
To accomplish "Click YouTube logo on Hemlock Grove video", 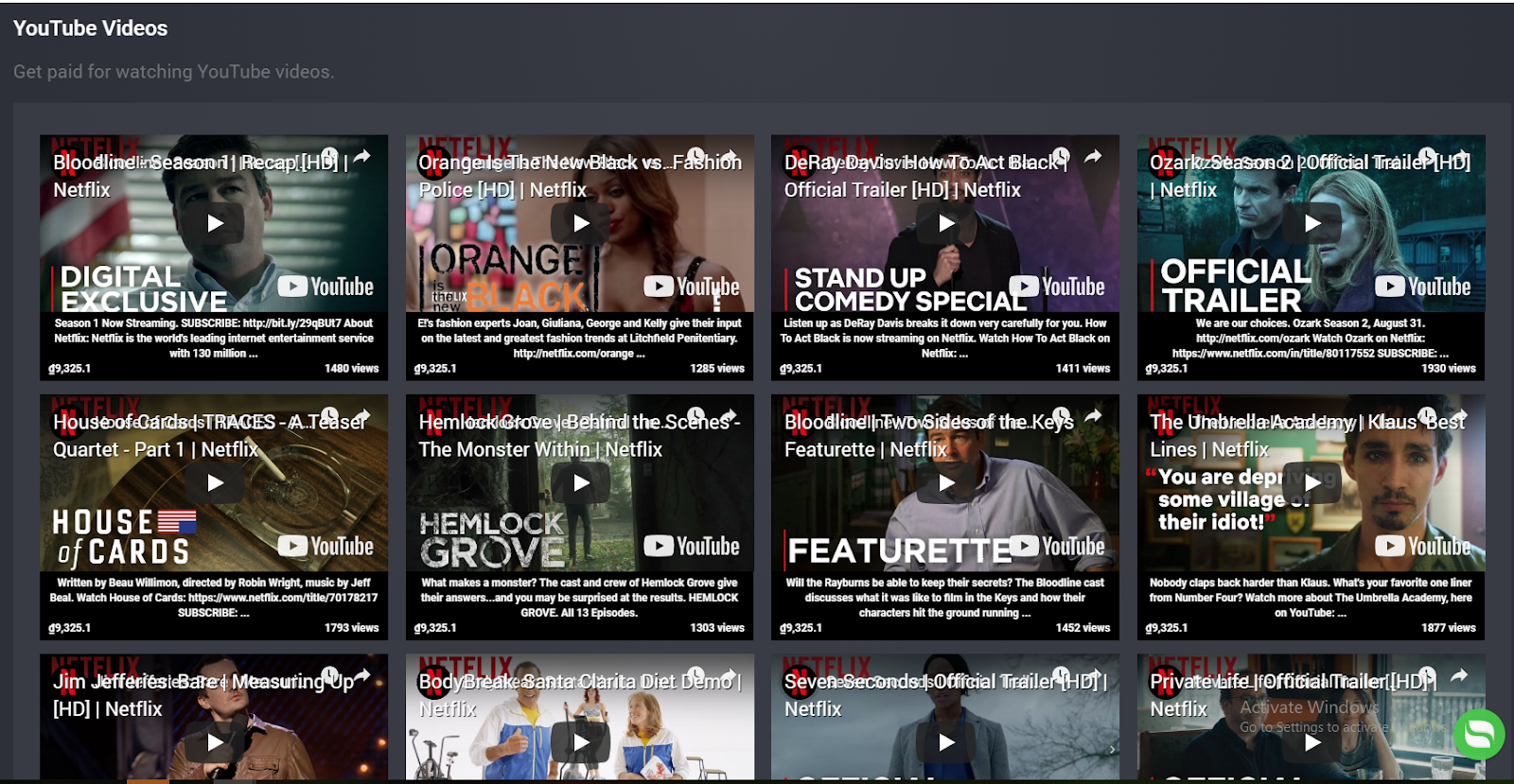I will 692,547.
